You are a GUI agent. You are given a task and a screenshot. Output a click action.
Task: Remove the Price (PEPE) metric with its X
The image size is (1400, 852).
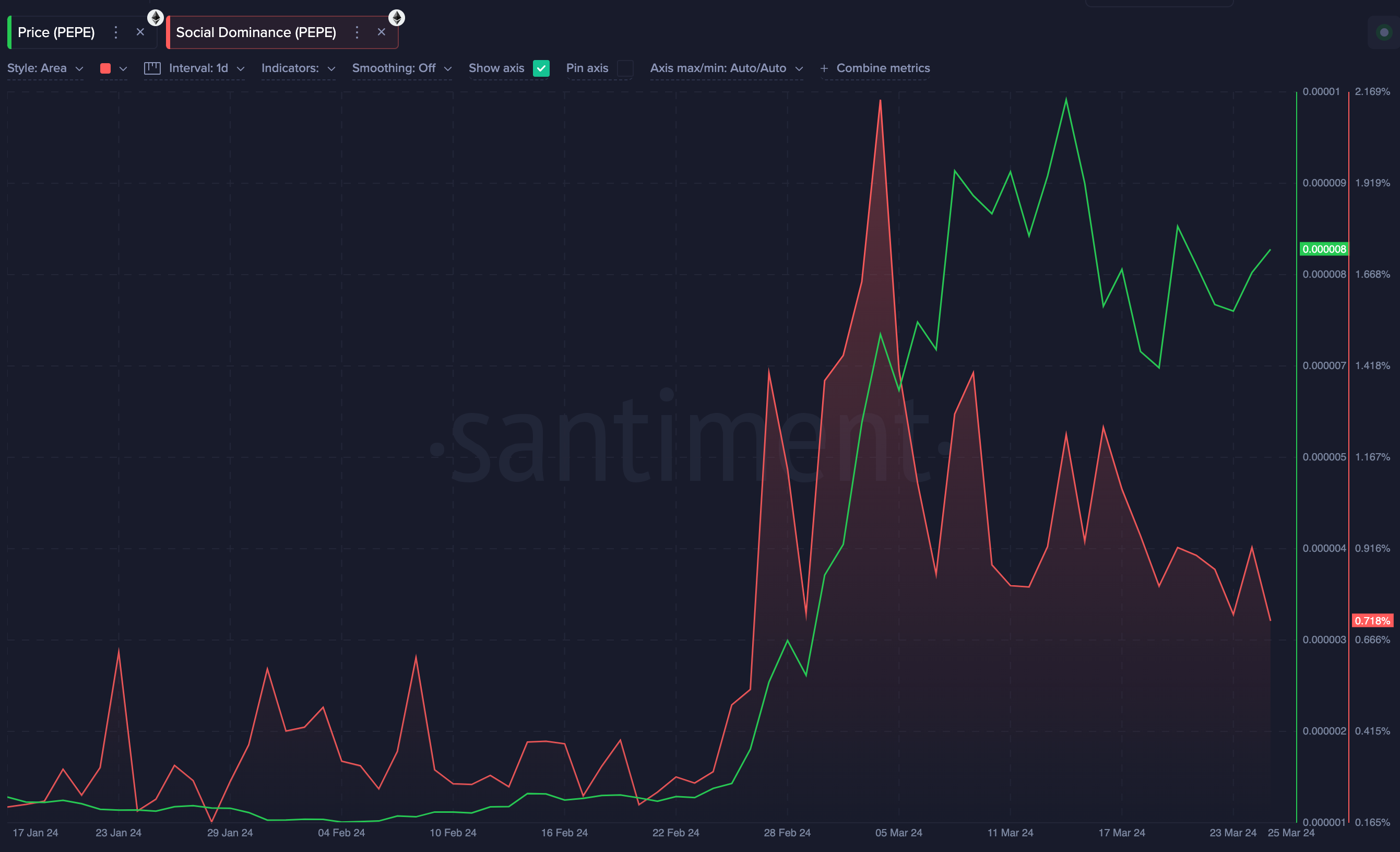click(x=140, y=32)
